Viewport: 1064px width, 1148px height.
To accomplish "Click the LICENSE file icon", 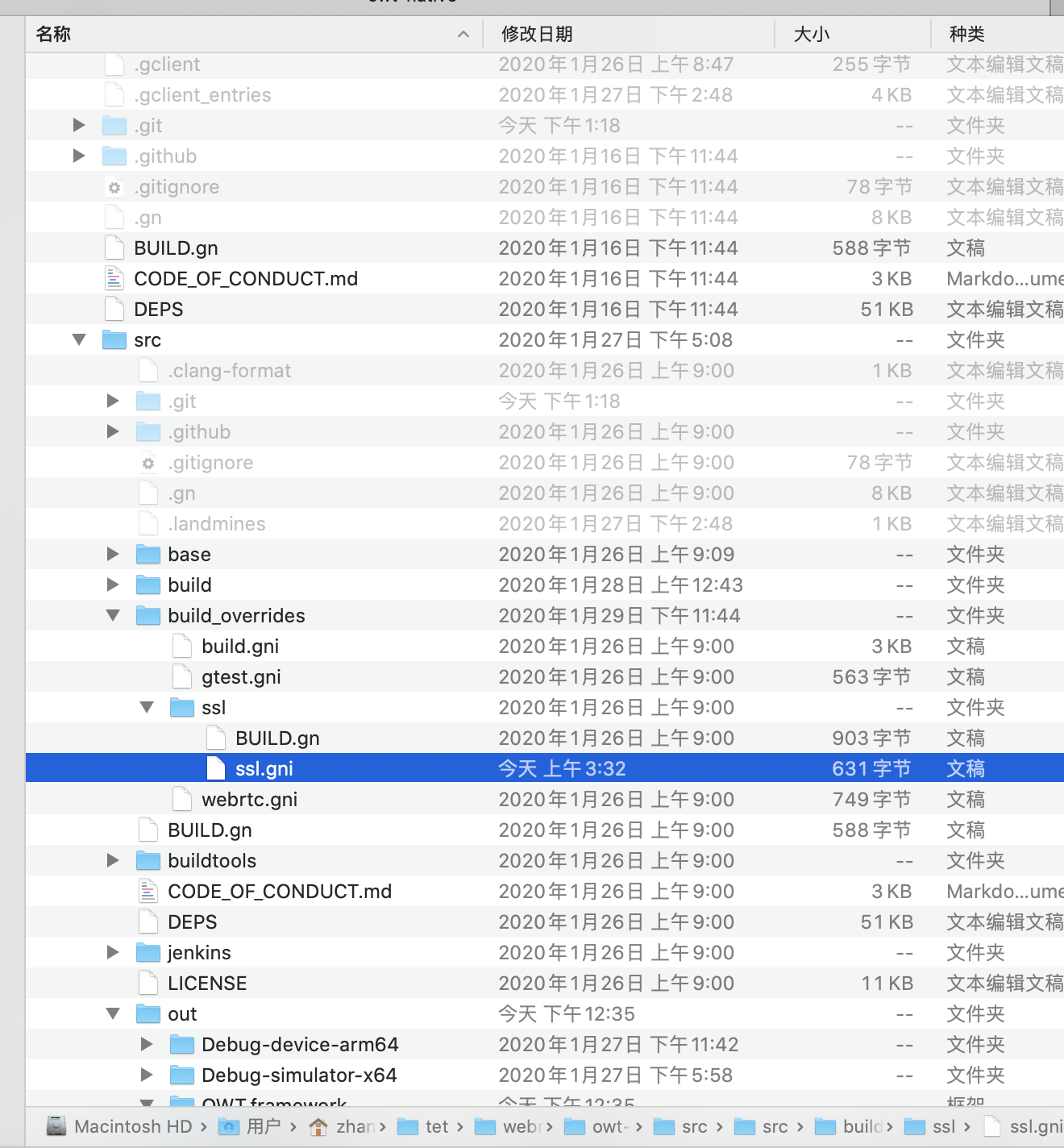I will click(148, 983).
